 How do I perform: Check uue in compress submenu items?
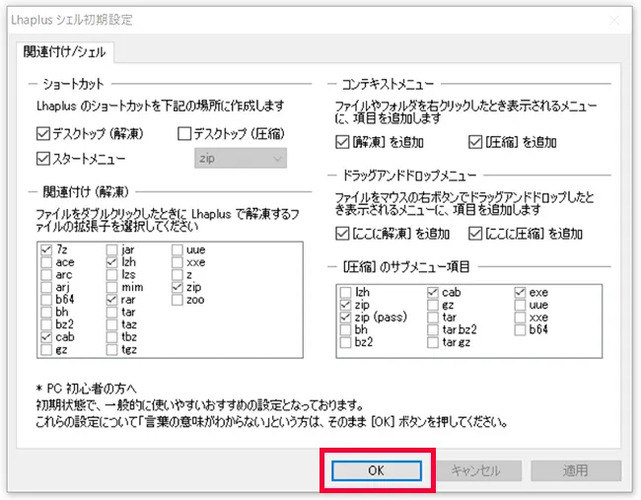tap(520, 305)
